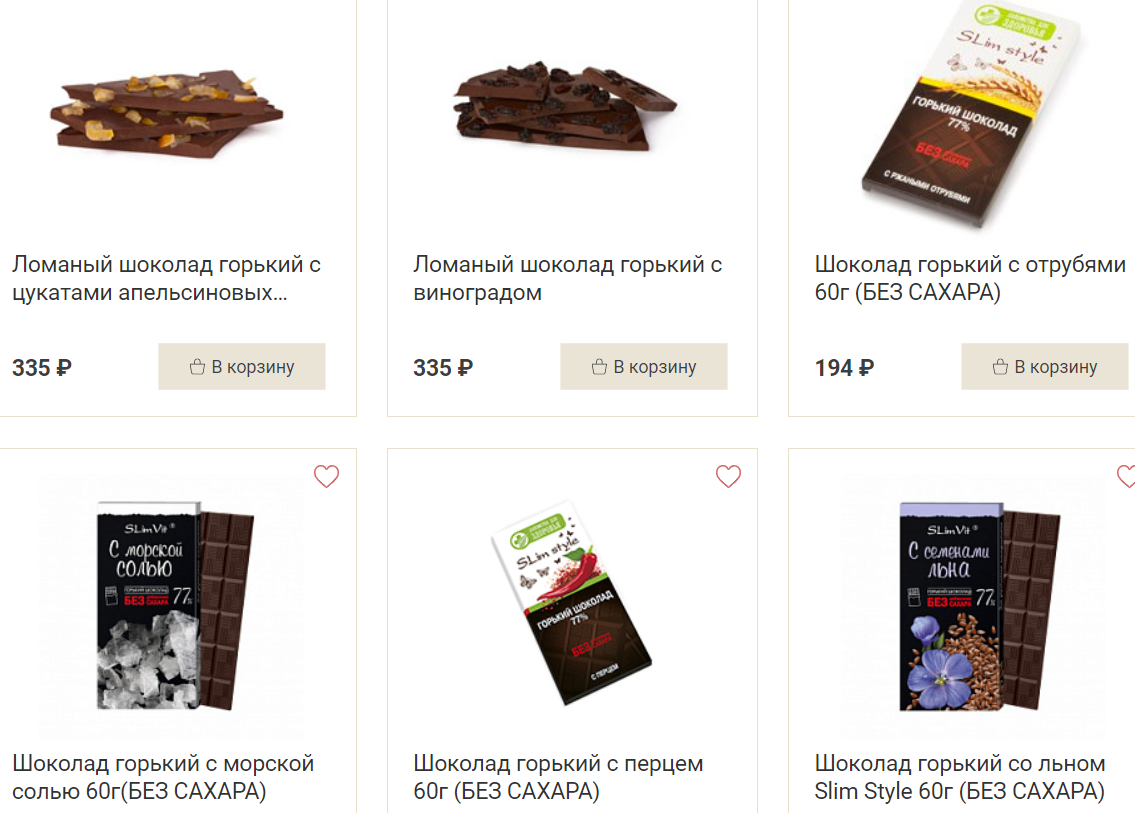1135x813 pixels.
Task: Open 'Ломаный шоколад горький с виноградом' title
Action: point(568,278)
